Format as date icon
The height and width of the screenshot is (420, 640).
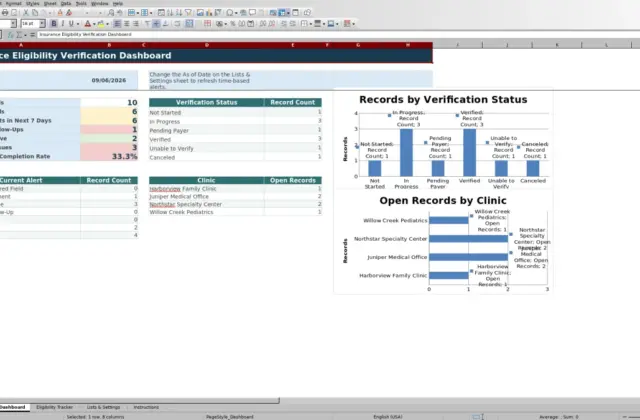coord(251,24)
